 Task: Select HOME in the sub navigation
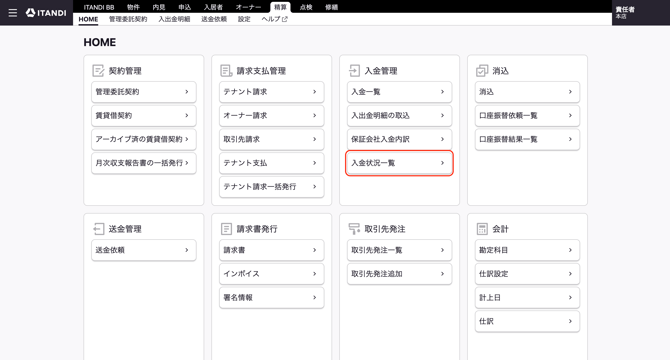coord(88,19)
